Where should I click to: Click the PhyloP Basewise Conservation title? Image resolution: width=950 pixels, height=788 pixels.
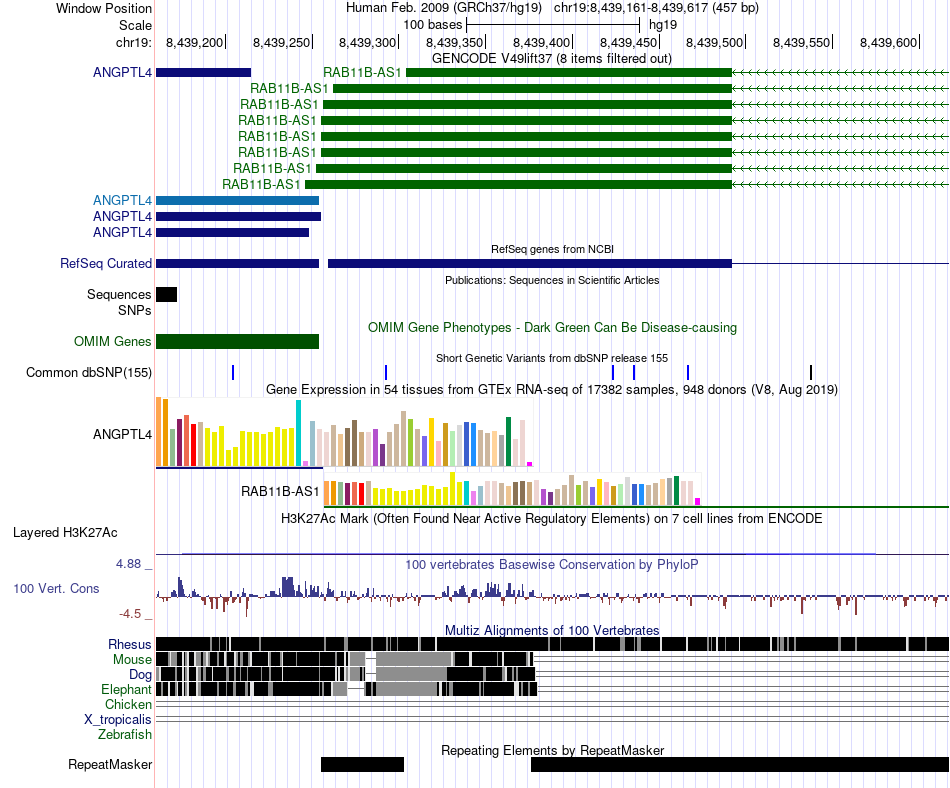tap(551, 565)
